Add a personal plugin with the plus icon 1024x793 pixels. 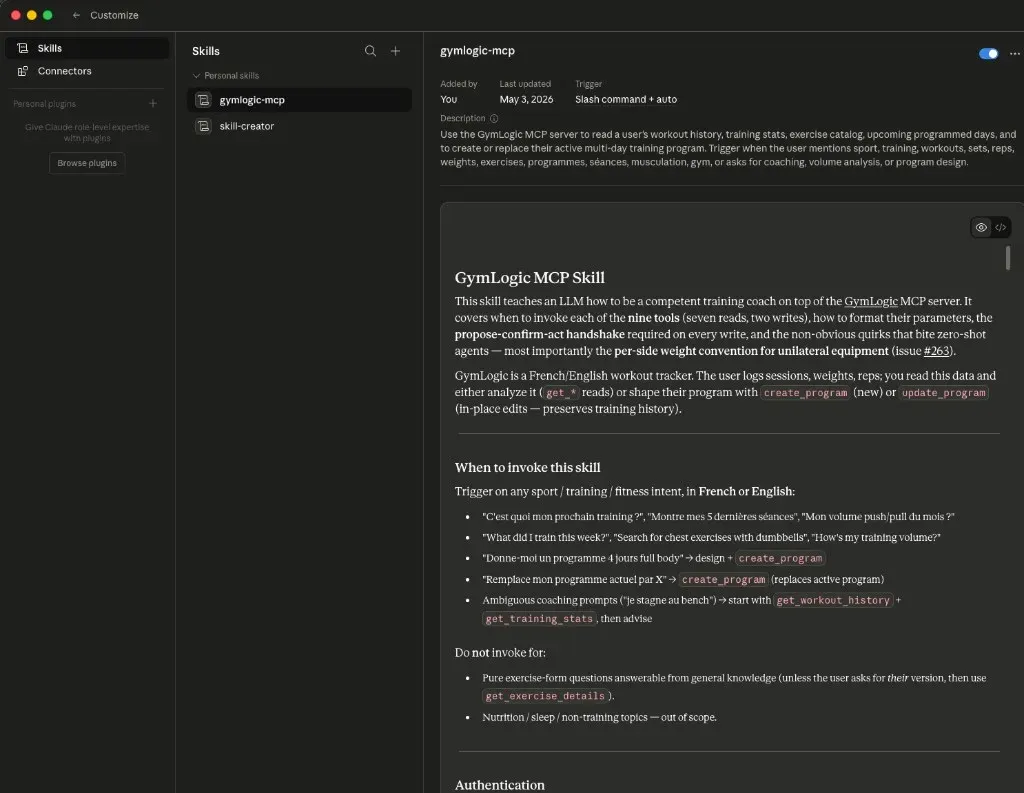[x=153, y=103]
